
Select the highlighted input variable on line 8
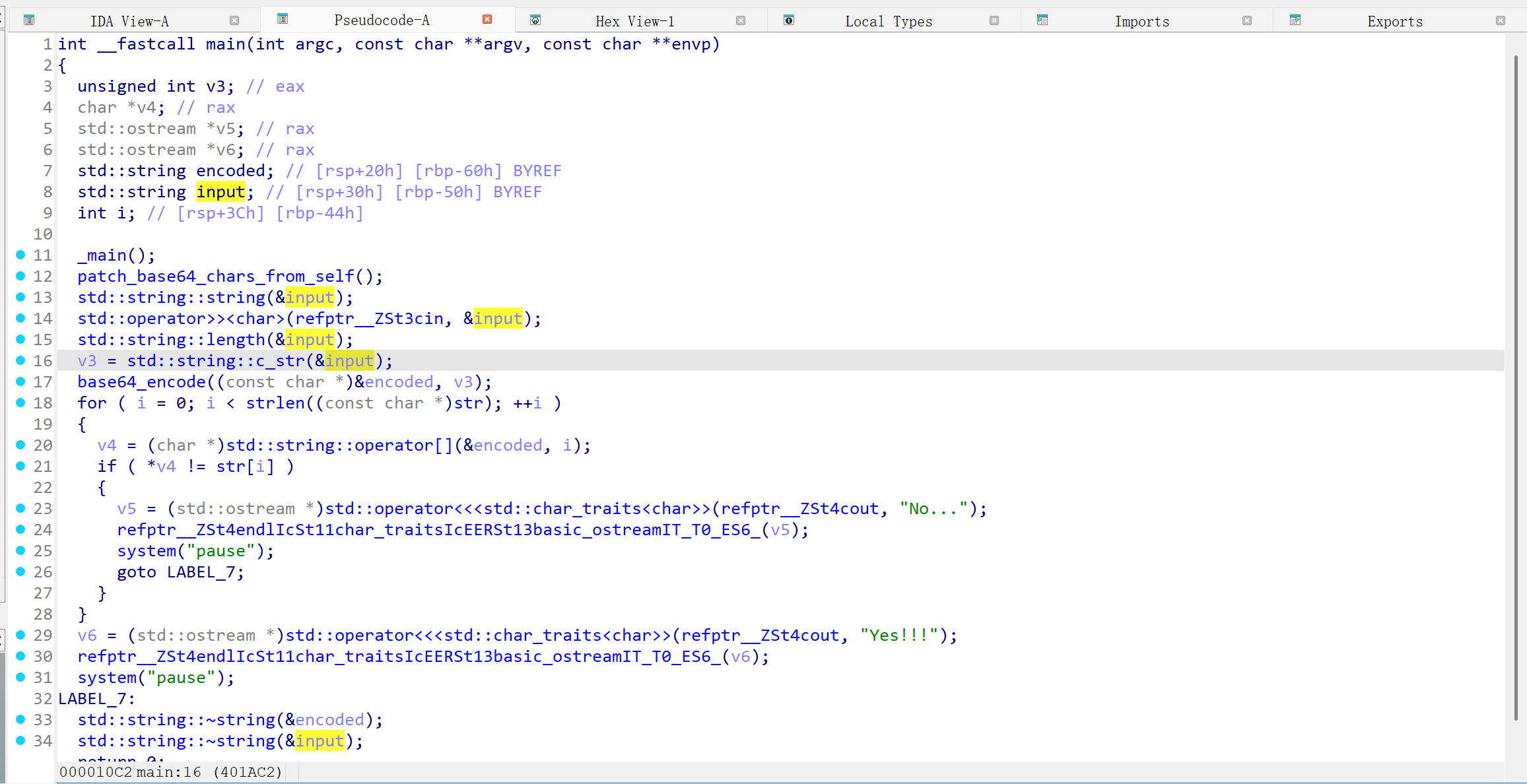[221, 191]
